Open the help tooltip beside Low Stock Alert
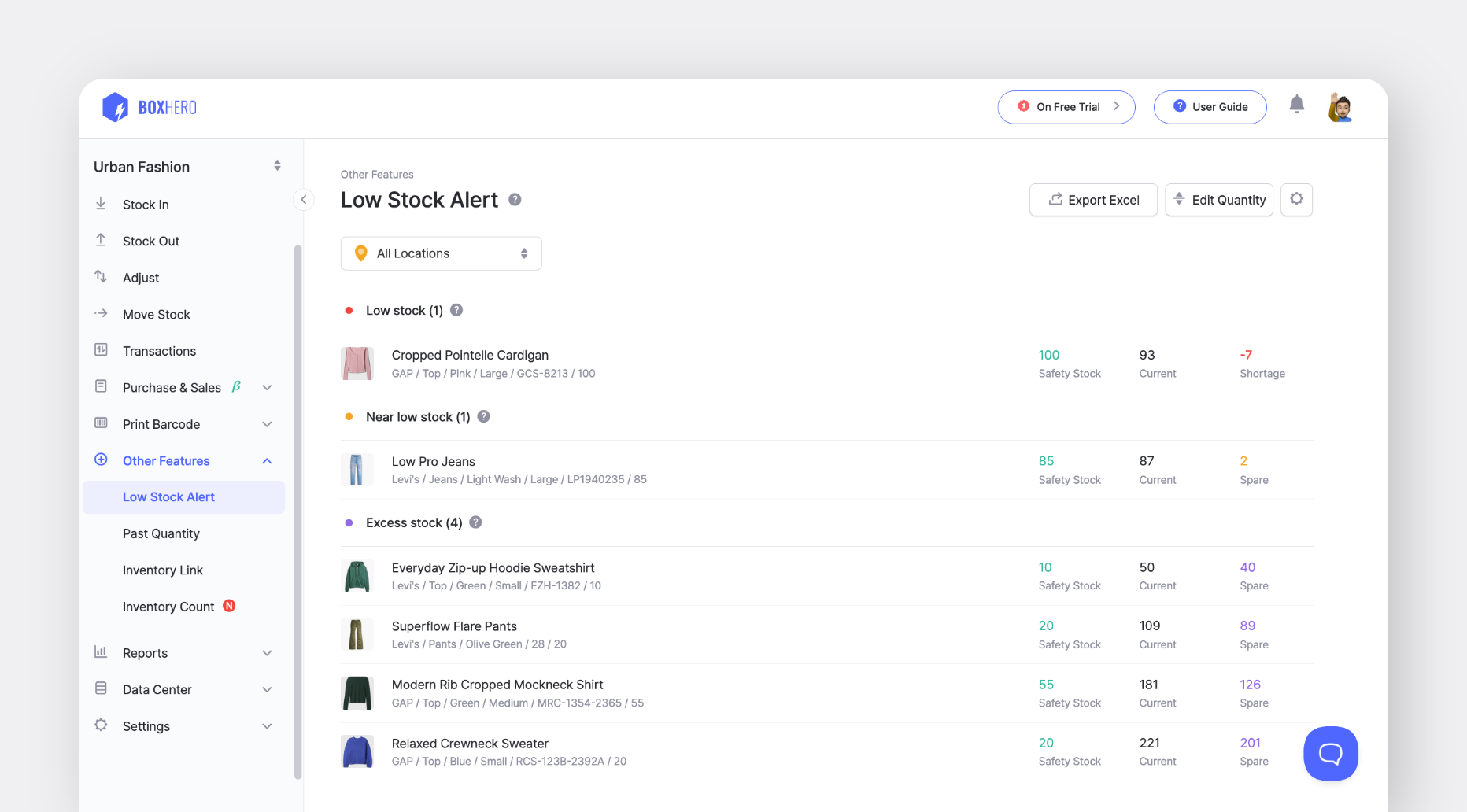 515,200
